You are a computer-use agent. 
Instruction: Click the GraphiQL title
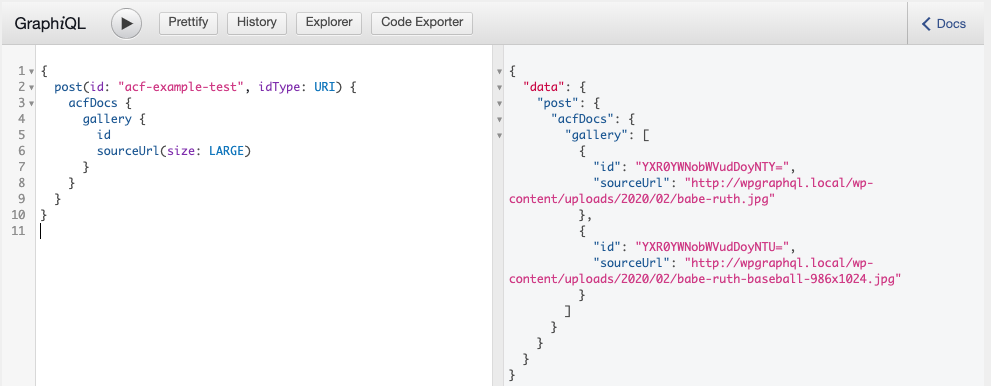pos(50,23)
